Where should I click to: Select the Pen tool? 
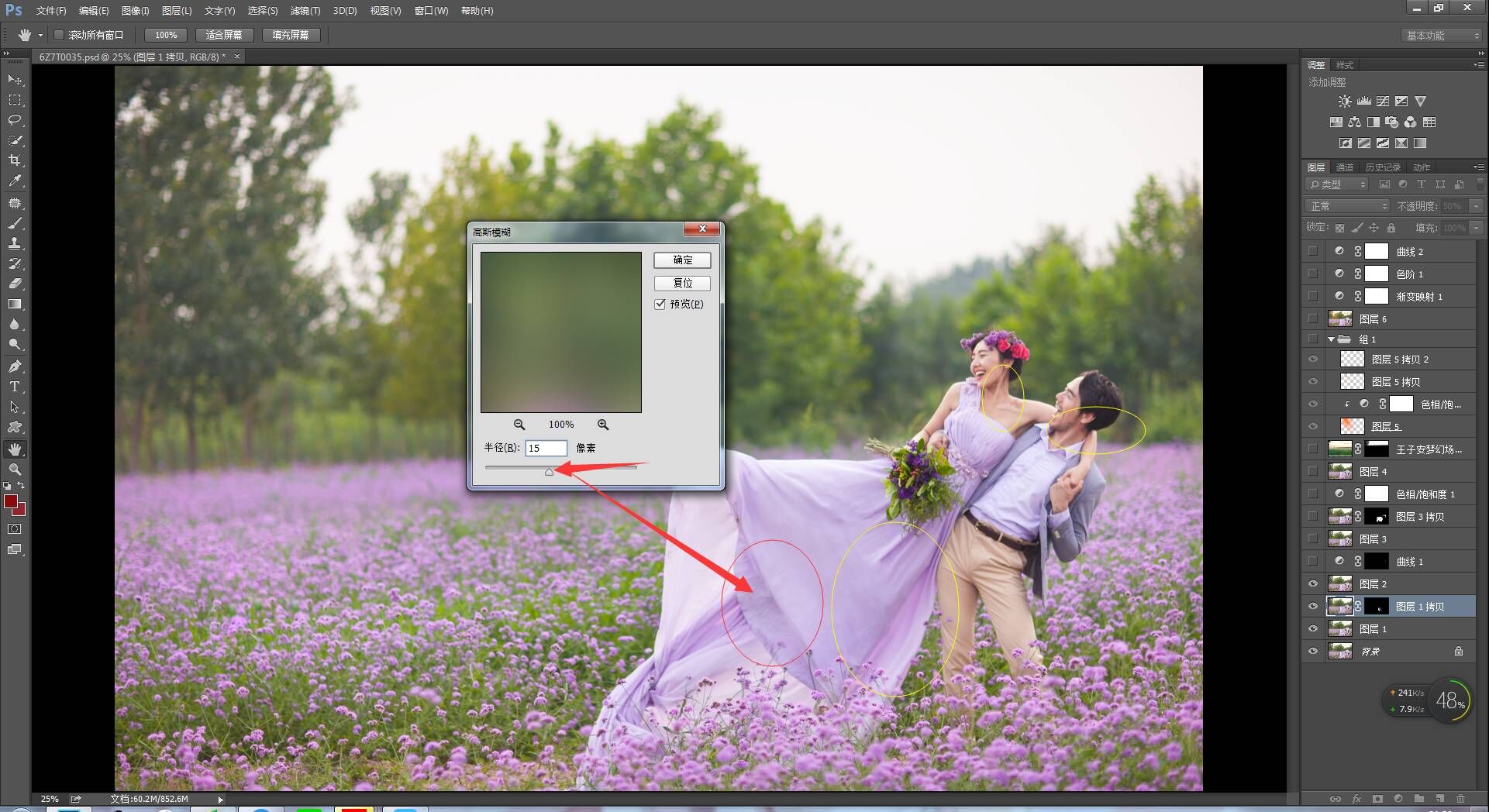15,366
